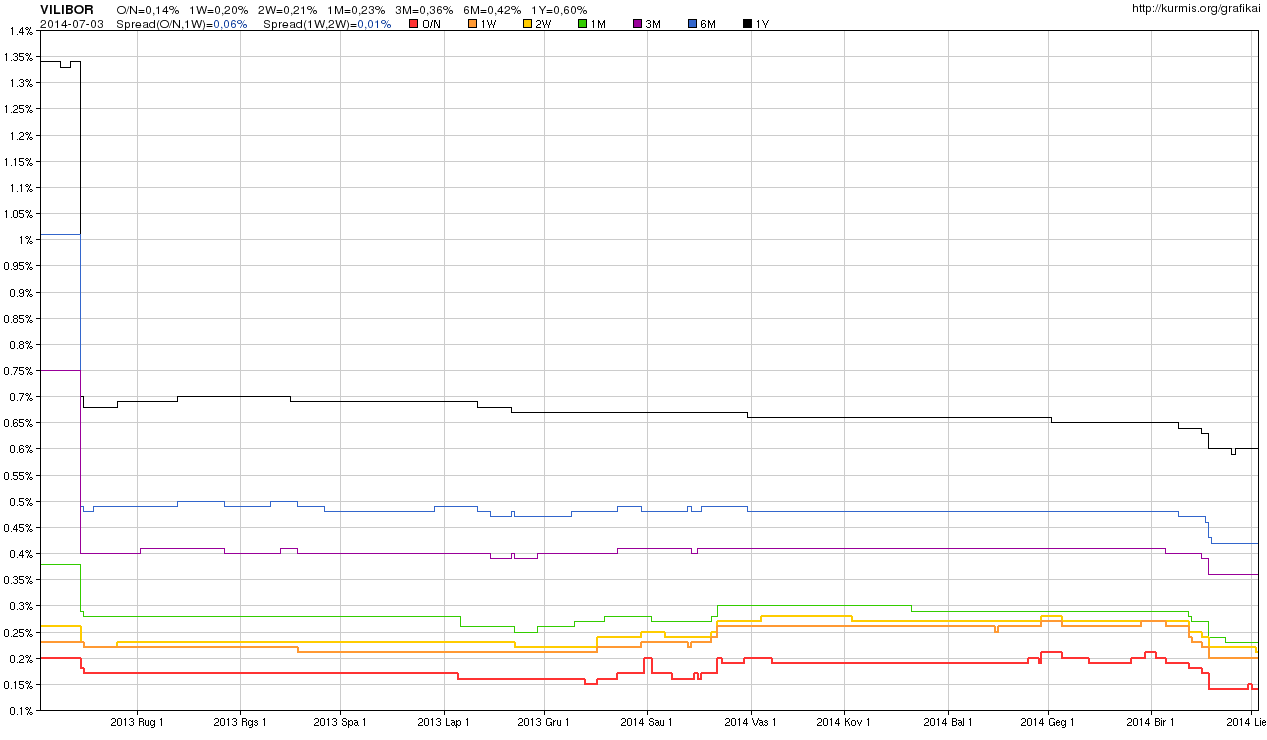
Task: Click the 2014 Vas 1 x-axis label
Action: [750, 722]
